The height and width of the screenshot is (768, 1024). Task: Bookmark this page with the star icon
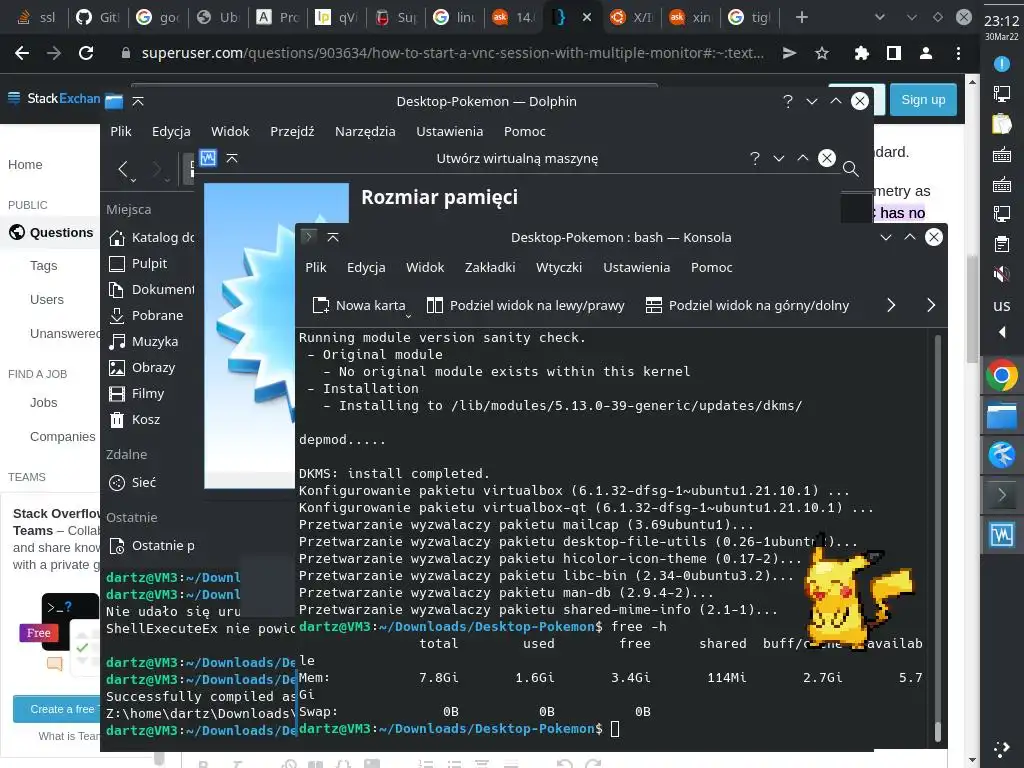[x=822, y=53]
